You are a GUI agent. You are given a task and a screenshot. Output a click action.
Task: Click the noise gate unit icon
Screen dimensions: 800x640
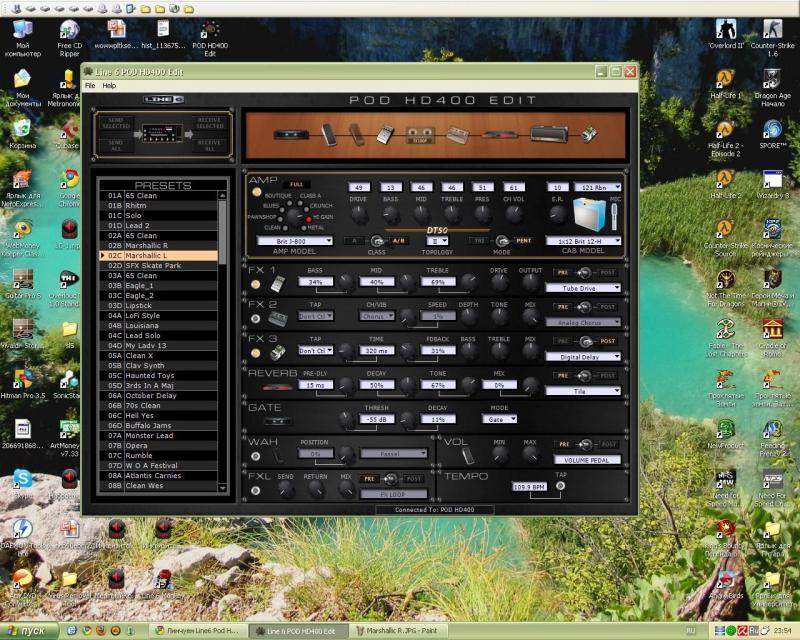272,420
